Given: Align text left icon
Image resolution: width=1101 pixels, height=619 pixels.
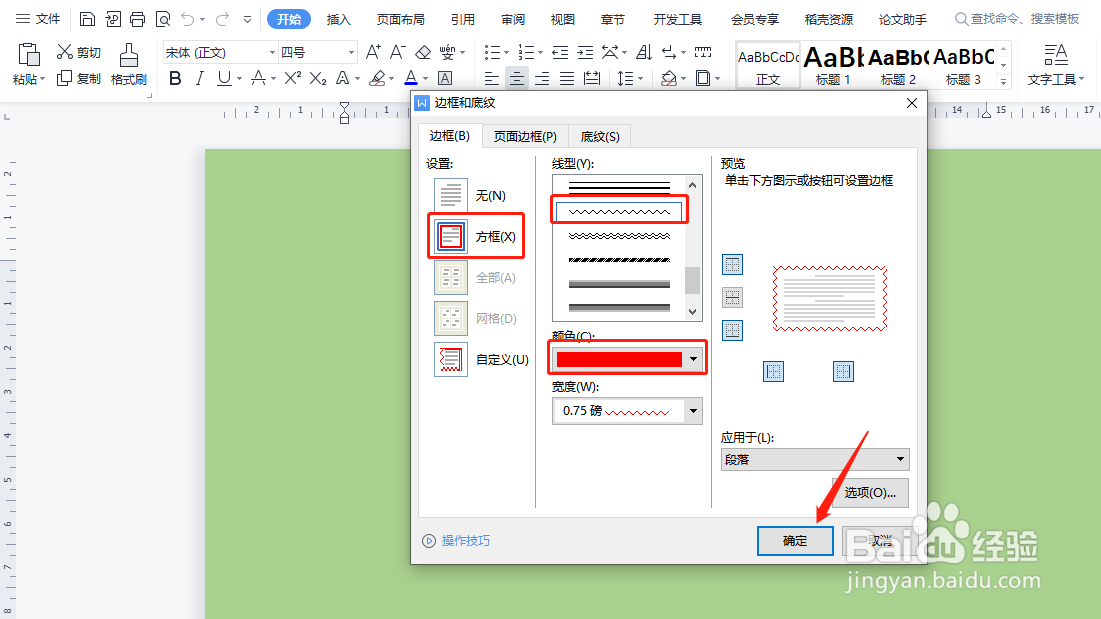Looking at the screenshot, I should pos(492,79).
